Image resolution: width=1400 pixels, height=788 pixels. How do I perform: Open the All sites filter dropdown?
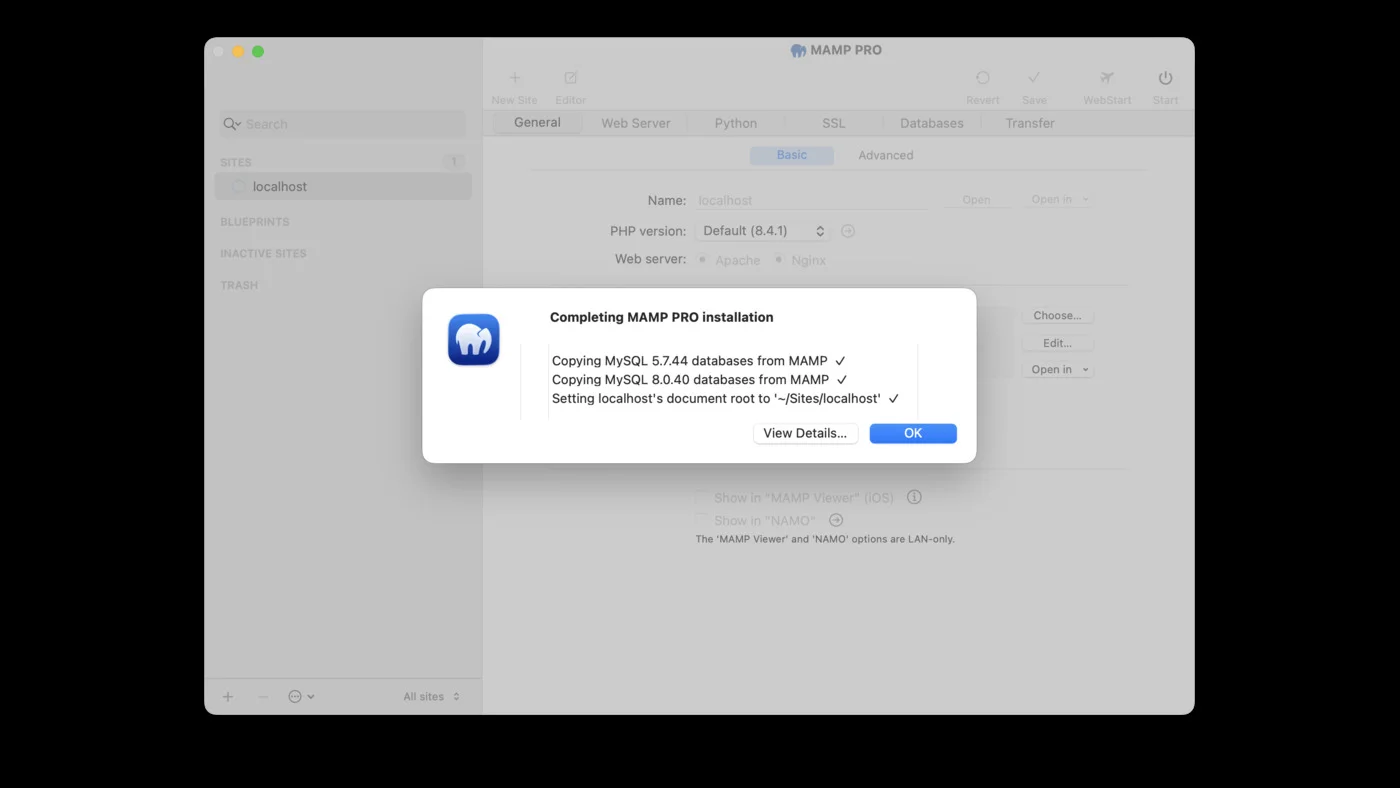432,697
